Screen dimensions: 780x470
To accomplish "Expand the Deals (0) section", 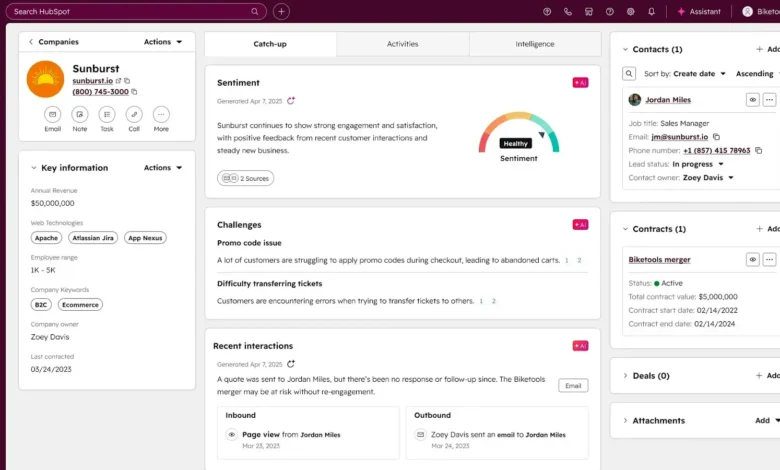I will [x=625, y=376].
